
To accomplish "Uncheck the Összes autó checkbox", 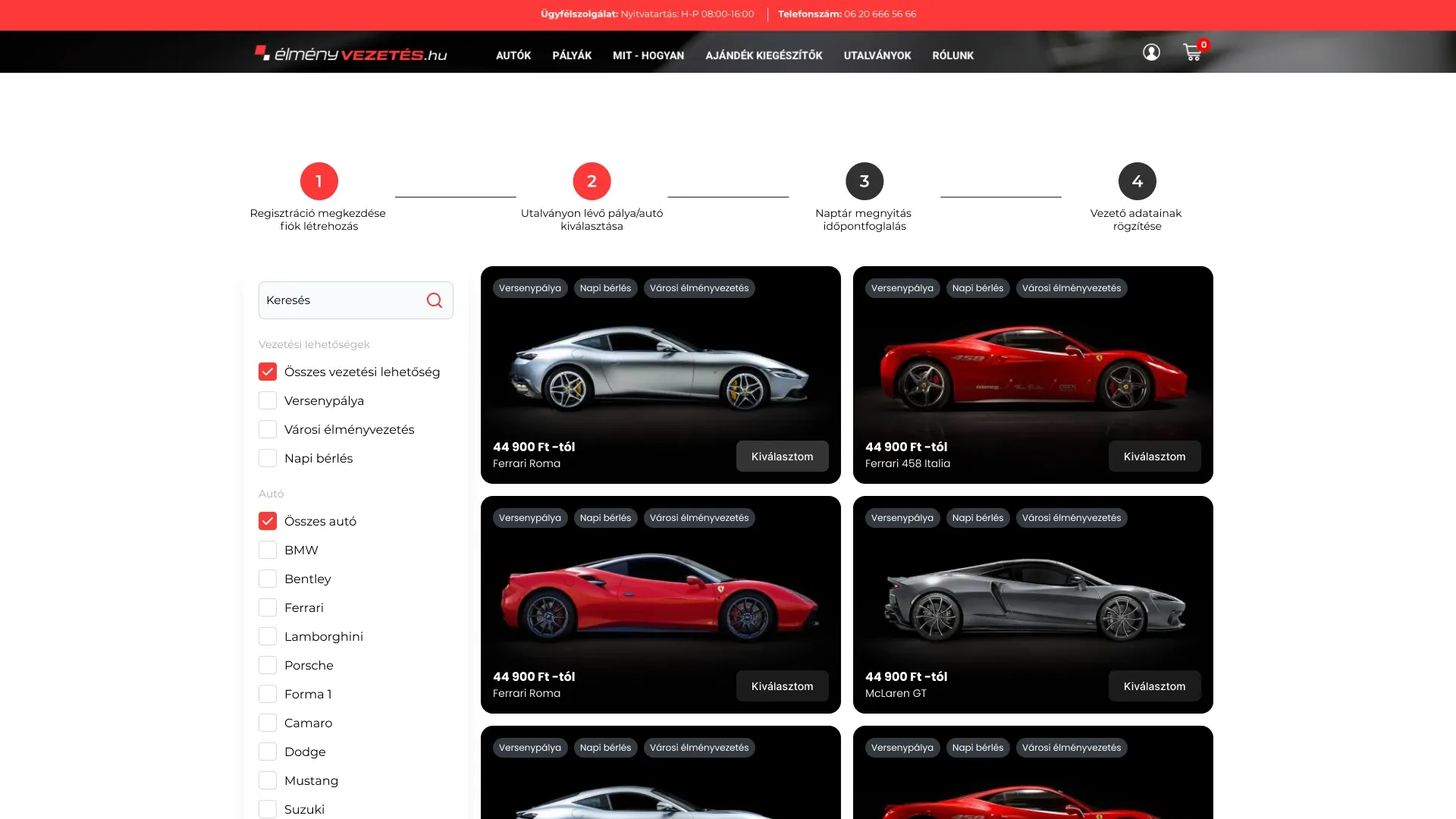I will pos(268,521).
